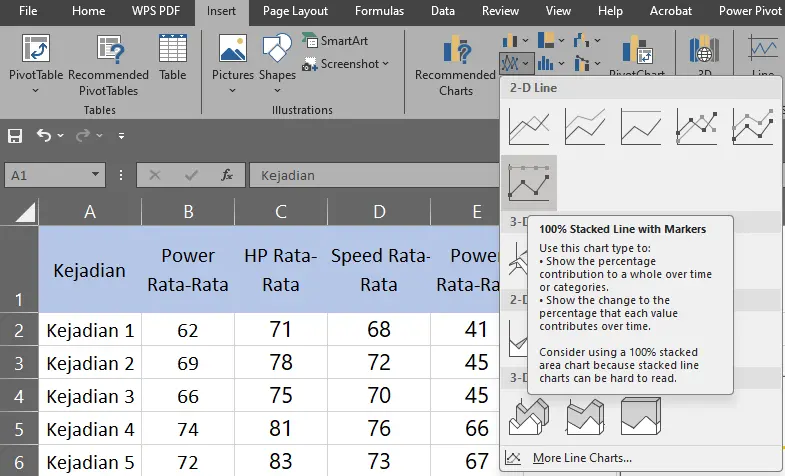Viewport: 785px width, 476px height.
Task: Click the Sparkline Line icon
Action: point(763,49)
